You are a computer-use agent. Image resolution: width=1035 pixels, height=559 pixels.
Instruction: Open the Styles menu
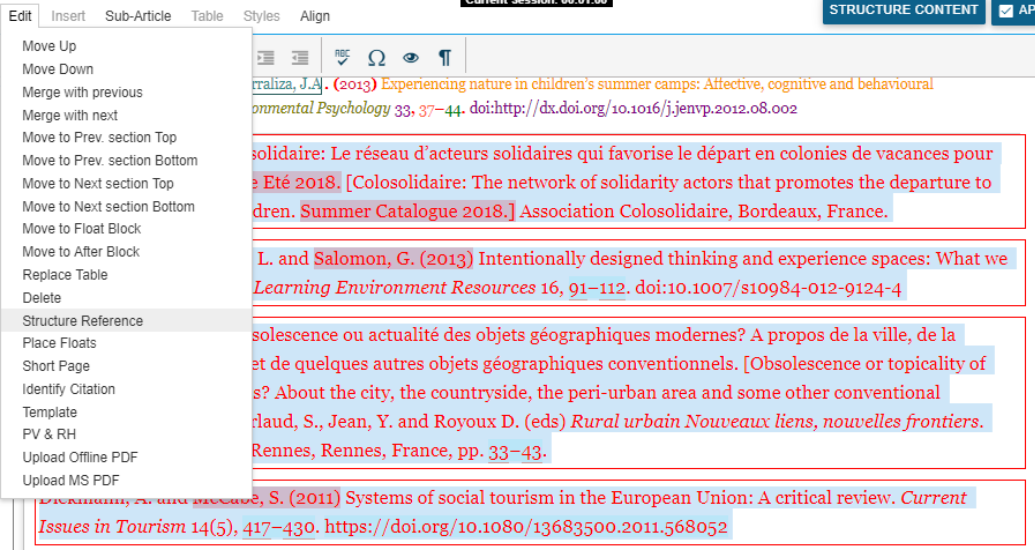(x=261, y=16)
